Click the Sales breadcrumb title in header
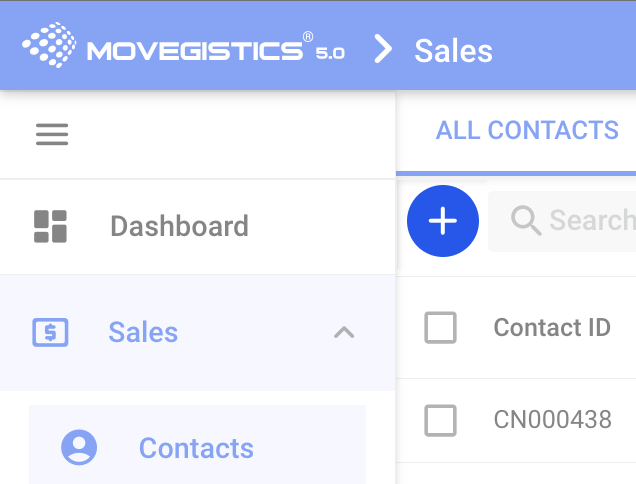 (x=453, y=50)
